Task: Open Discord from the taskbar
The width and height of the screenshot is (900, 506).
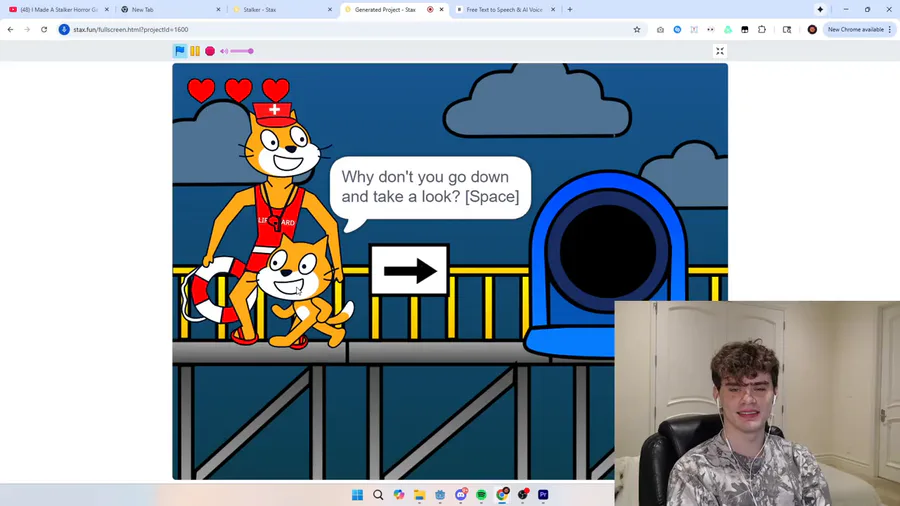Action: (x=461, y=495)
